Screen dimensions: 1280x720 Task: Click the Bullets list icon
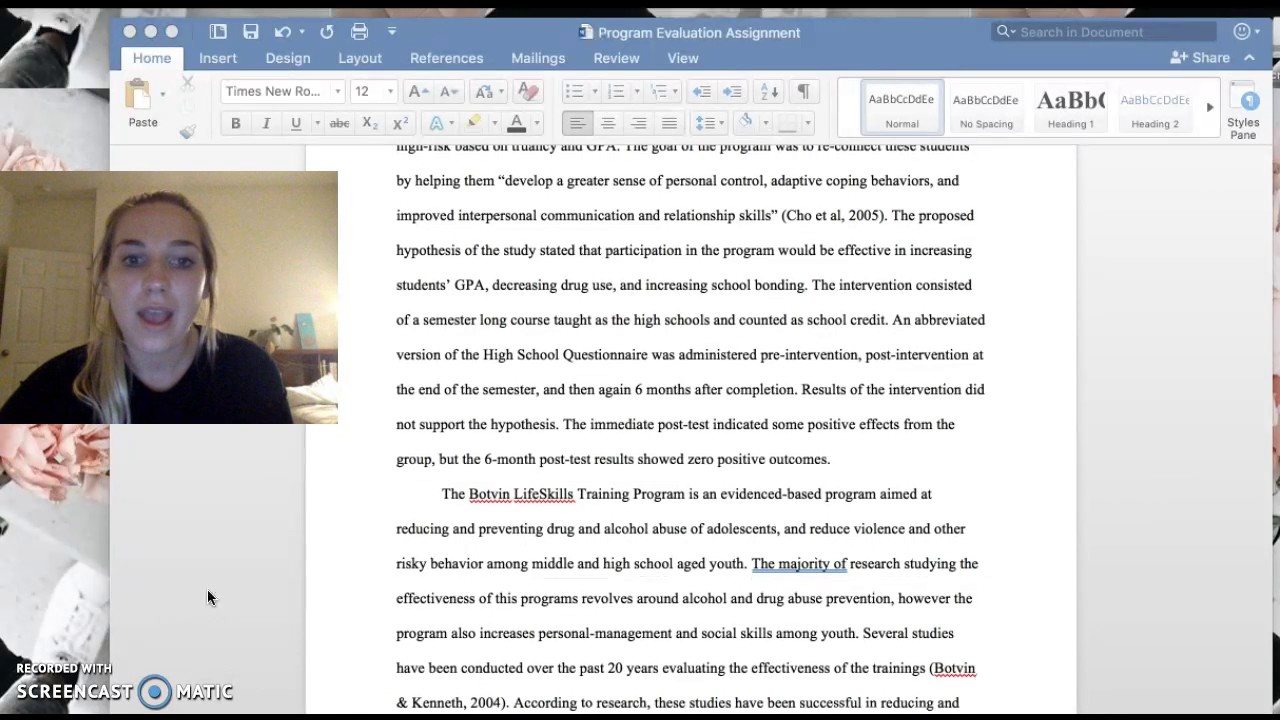[574, 91]
